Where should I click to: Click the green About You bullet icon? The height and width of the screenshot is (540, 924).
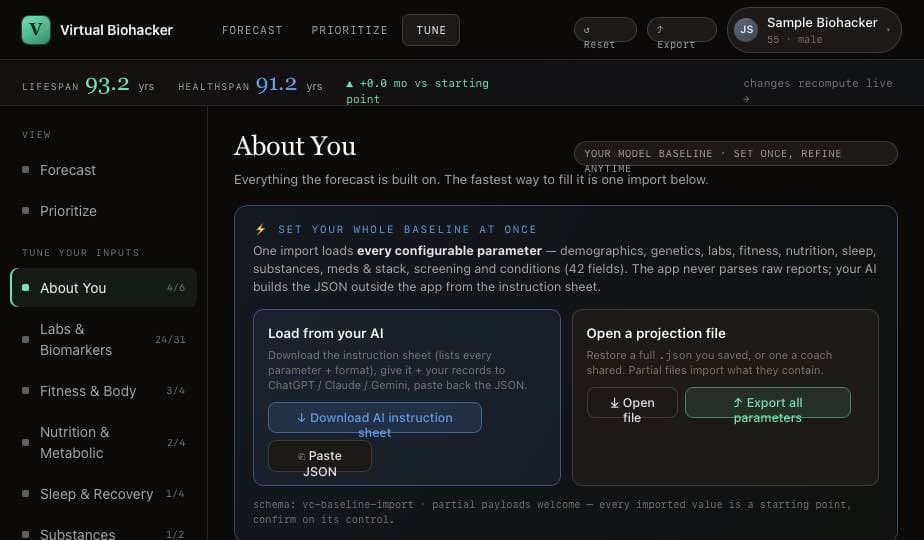point(25,288)
